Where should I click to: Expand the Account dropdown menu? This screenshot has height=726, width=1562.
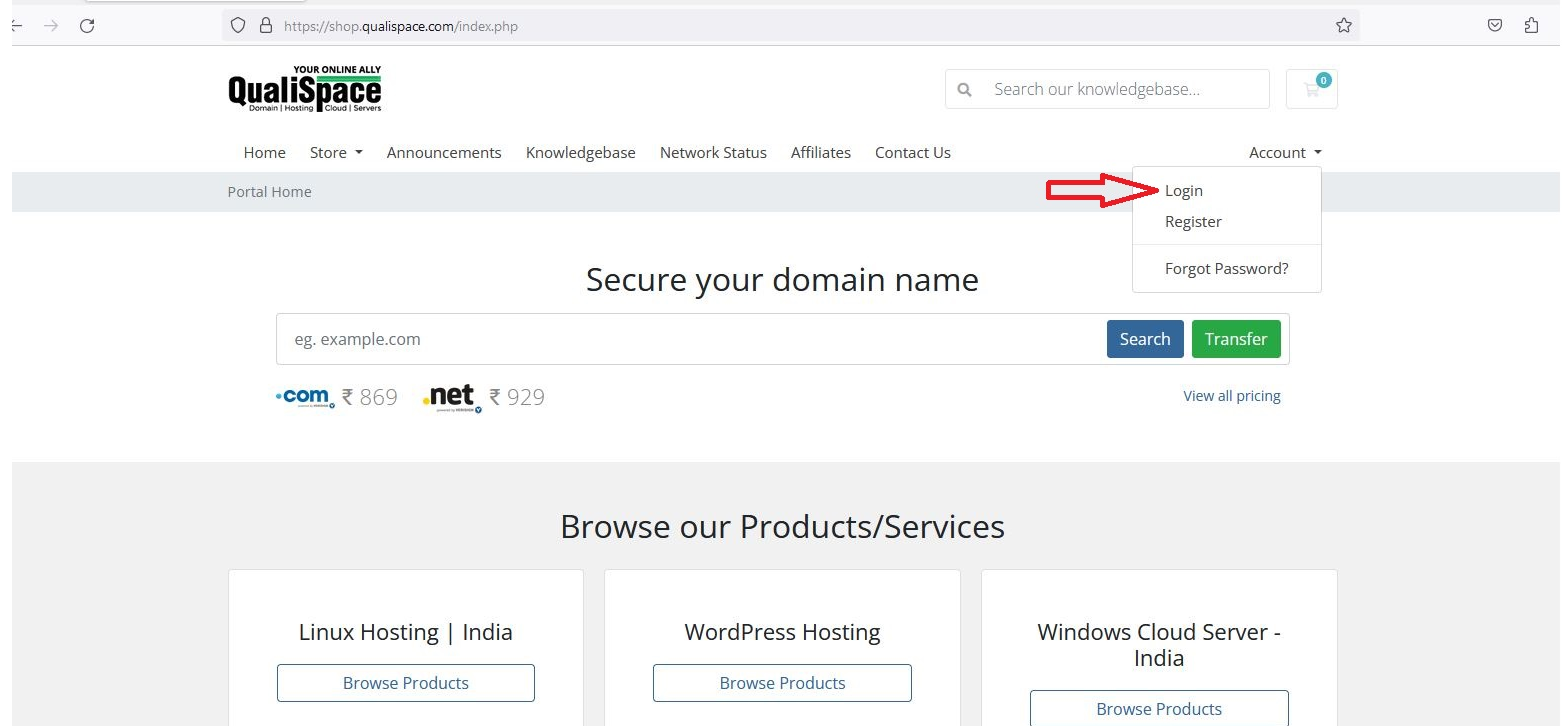[1284, 152]
